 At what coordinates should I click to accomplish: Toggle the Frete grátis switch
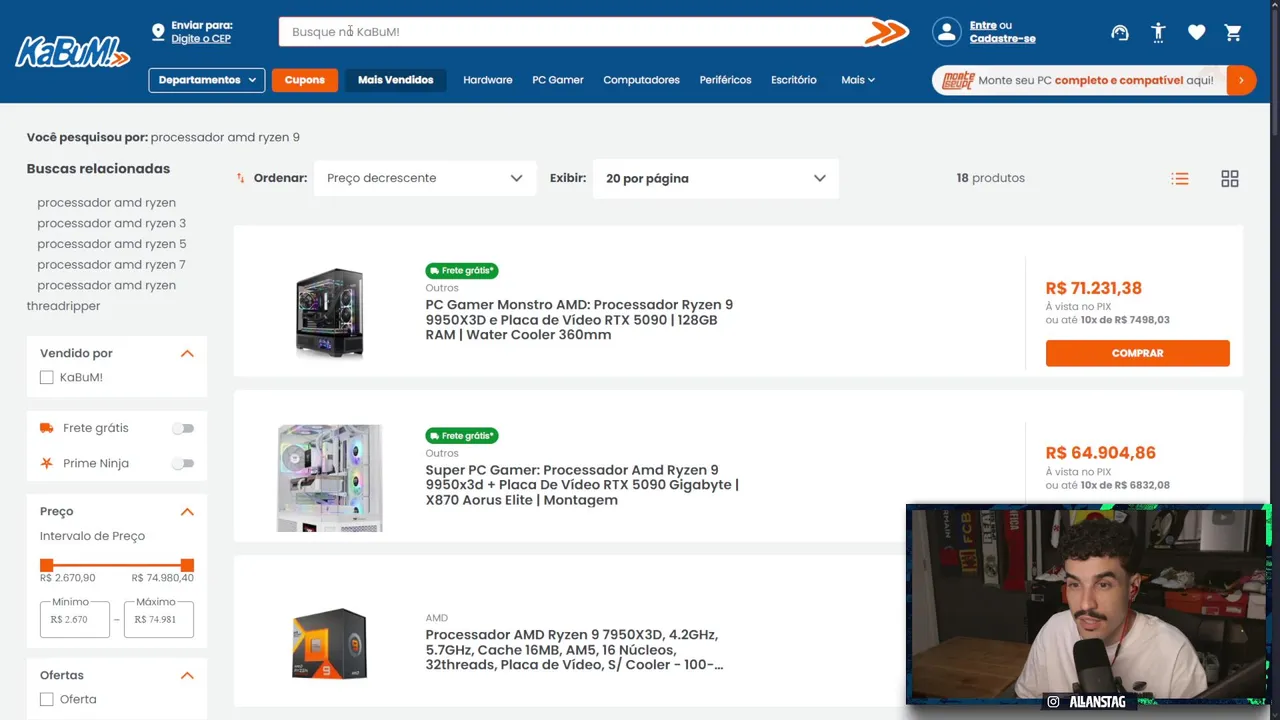(183, 428)
